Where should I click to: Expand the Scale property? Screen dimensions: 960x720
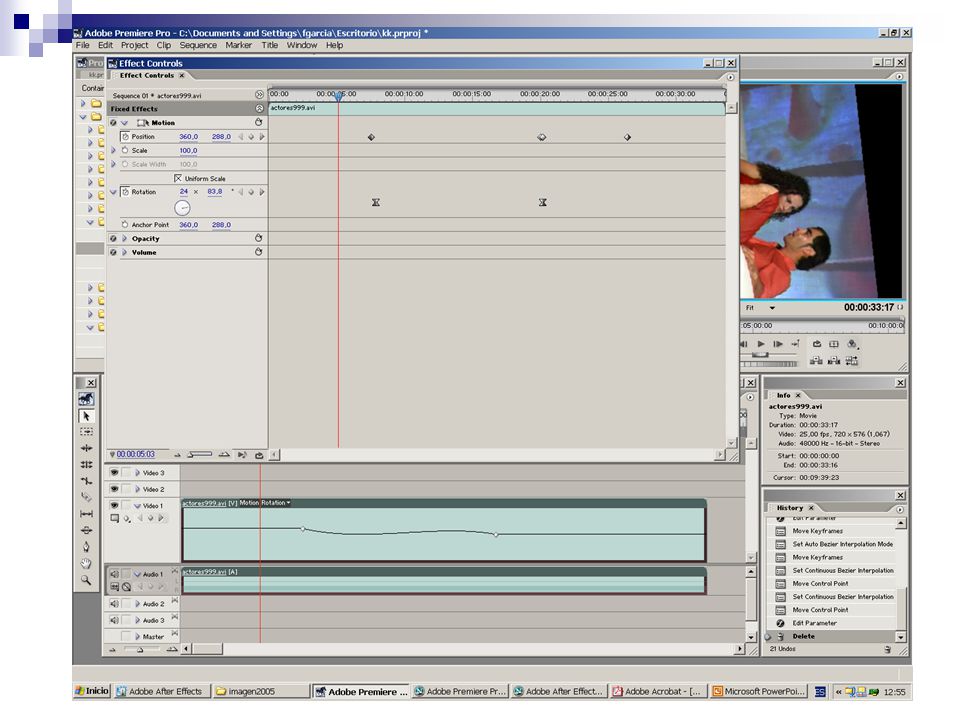click(x=113, y=150)
